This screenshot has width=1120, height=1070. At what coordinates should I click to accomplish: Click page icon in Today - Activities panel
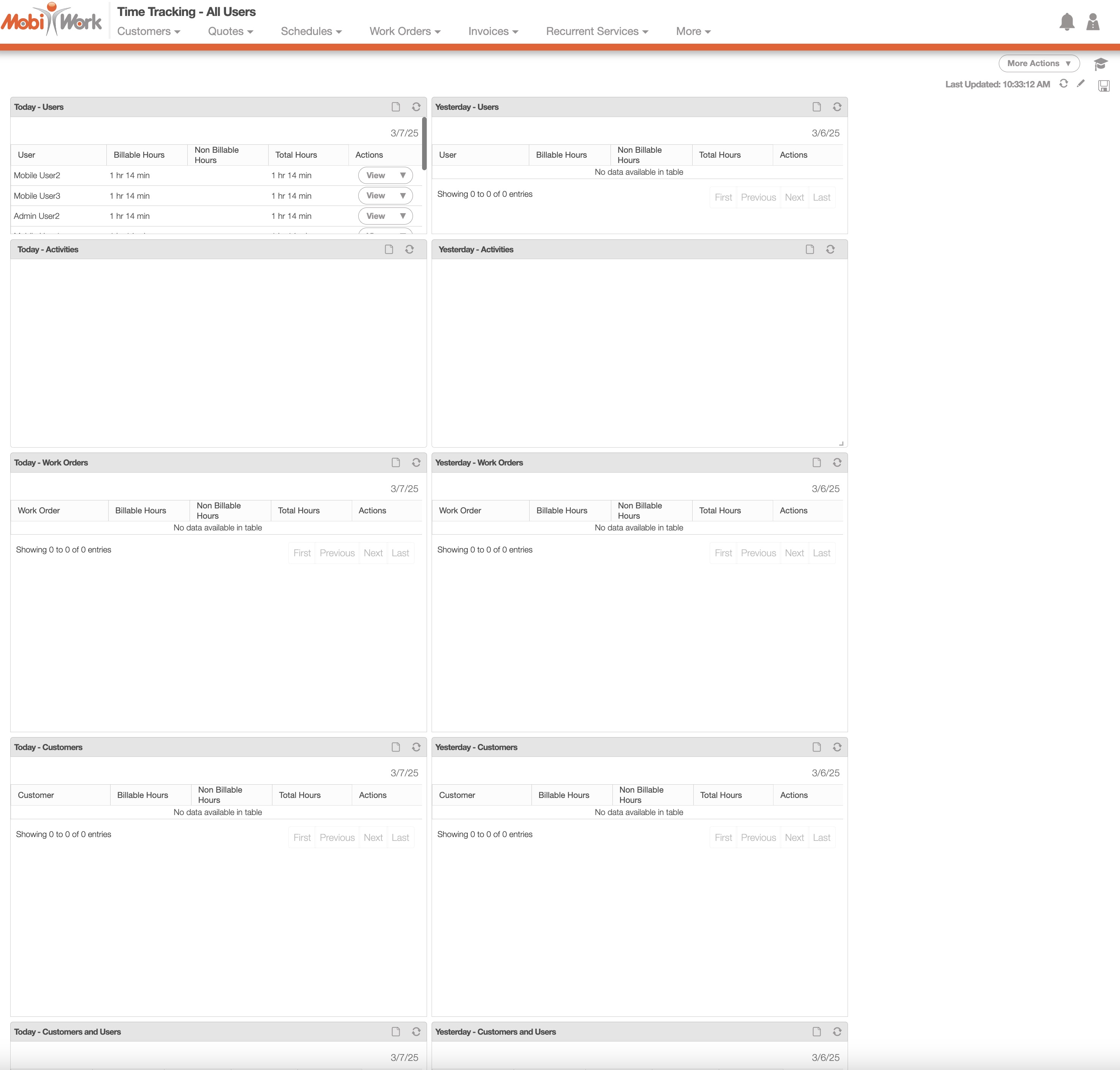pos(389,250)
